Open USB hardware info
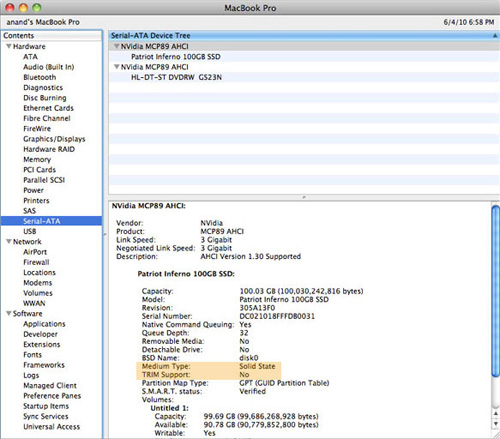 coord(30,231)
